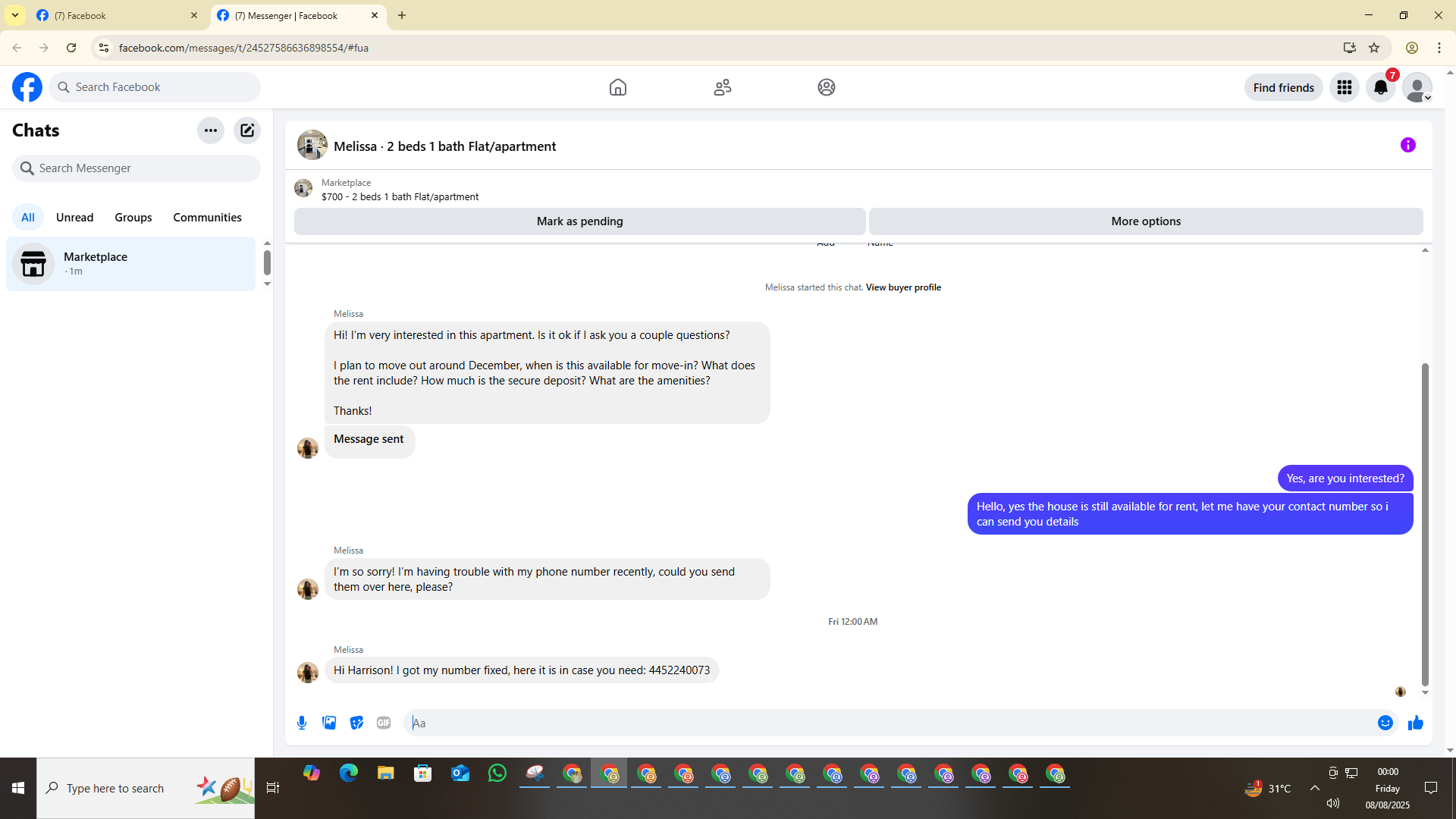This screenshot has height=819, width=1456.
Task: Select the Communities chat filter
Action: click(207, 217)
